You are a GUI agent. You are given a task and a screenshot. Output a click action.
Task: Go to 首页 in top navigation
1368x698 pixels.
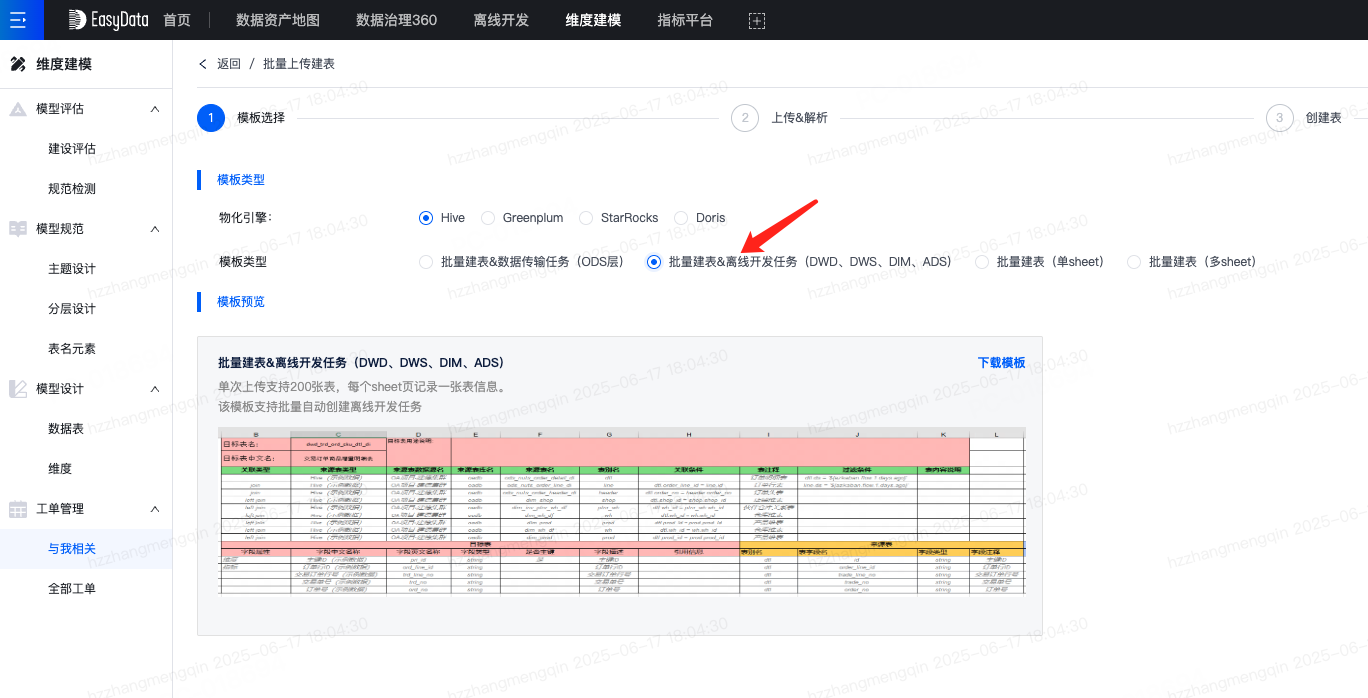176,20
